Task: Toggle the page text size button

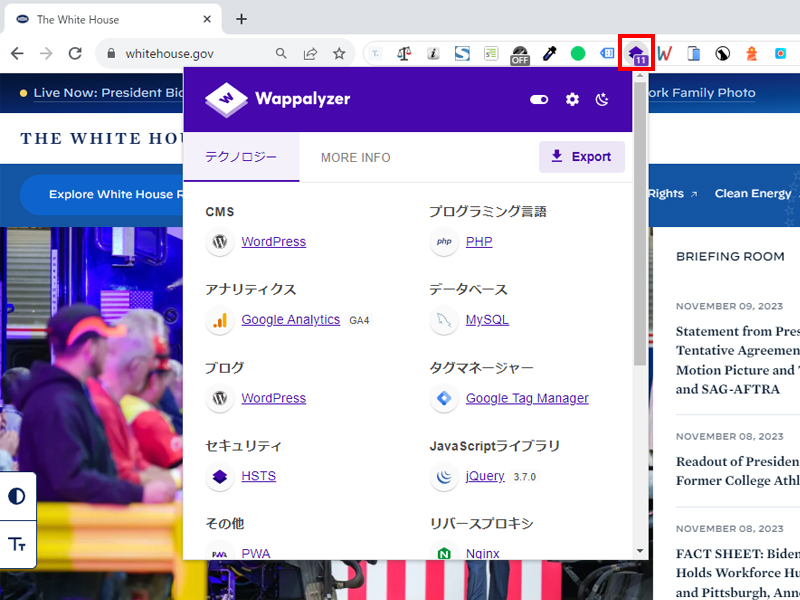Action: (17, 544)
